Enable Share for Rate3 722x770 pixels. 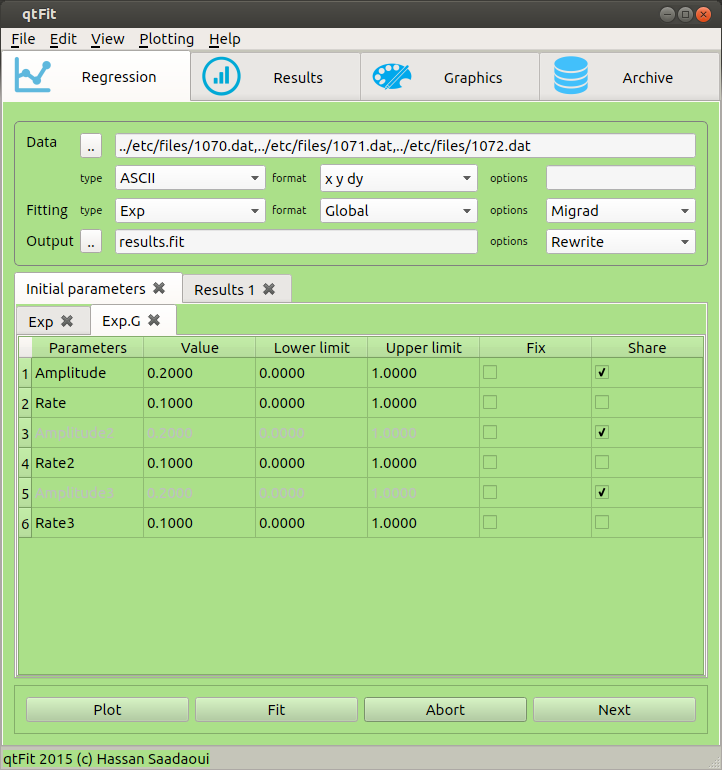pos(602,522)
